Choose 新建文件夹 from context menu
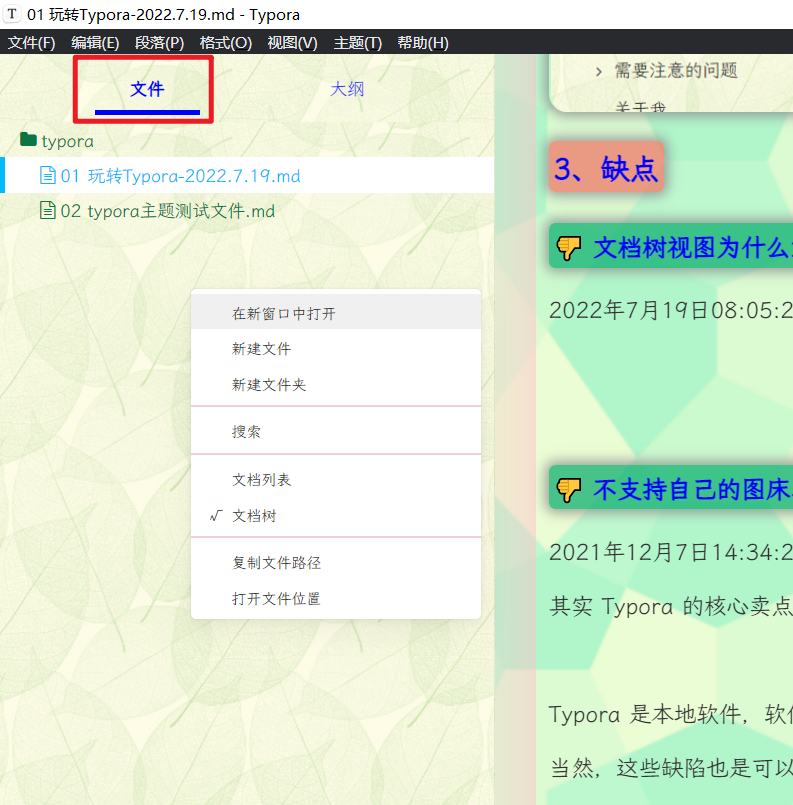The image size is (793, 805). (336, 385)
